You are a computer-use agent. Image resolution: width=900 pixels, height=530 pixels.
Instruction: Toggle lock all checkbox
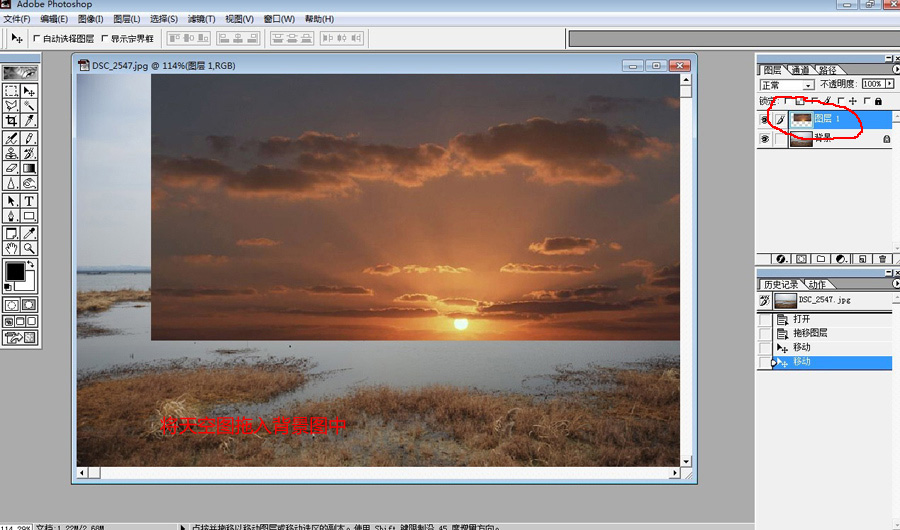(867, 101)
